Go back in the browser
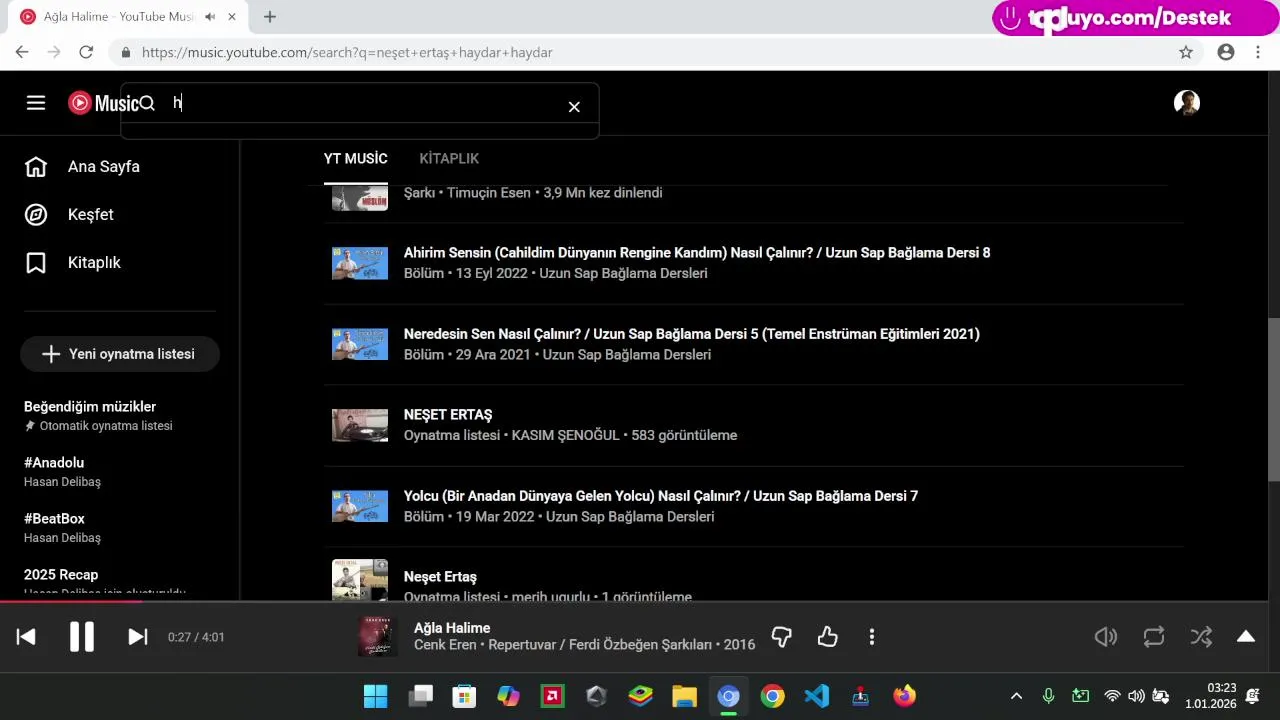 pyautogui.click(x=22, y=52)
